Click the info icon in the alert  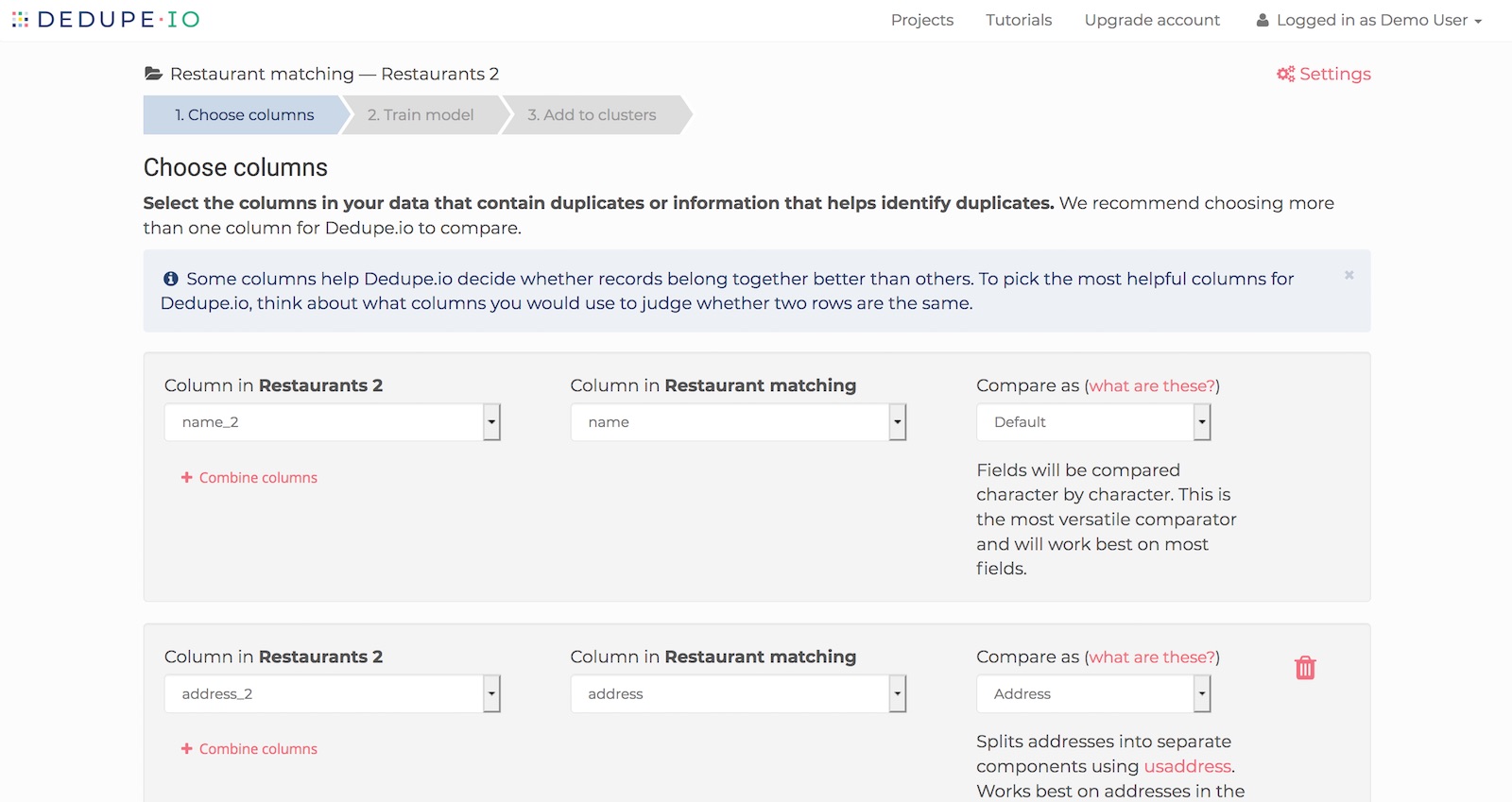pos(170,279)
